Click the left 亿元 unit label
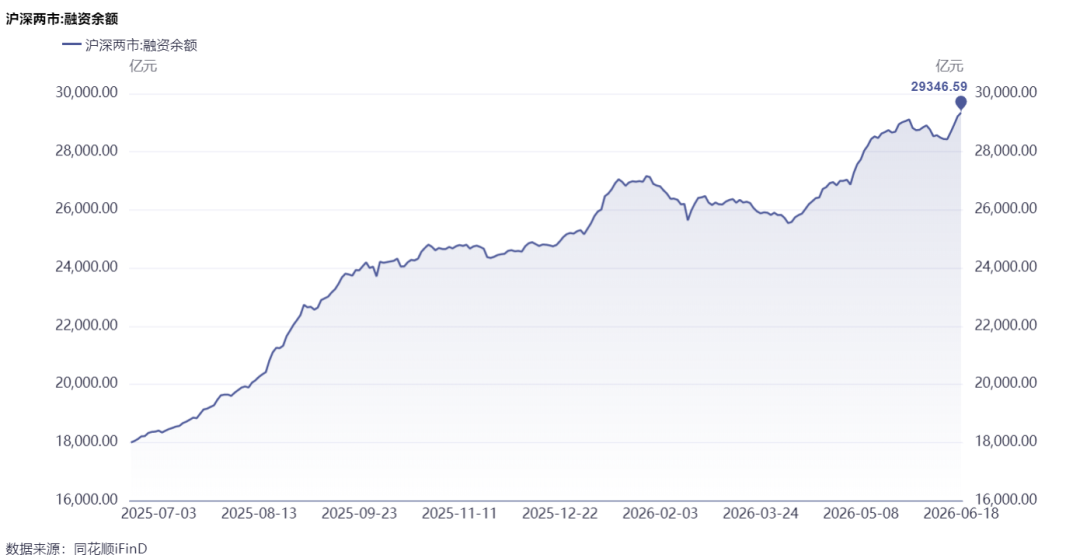 pos(143,67)
